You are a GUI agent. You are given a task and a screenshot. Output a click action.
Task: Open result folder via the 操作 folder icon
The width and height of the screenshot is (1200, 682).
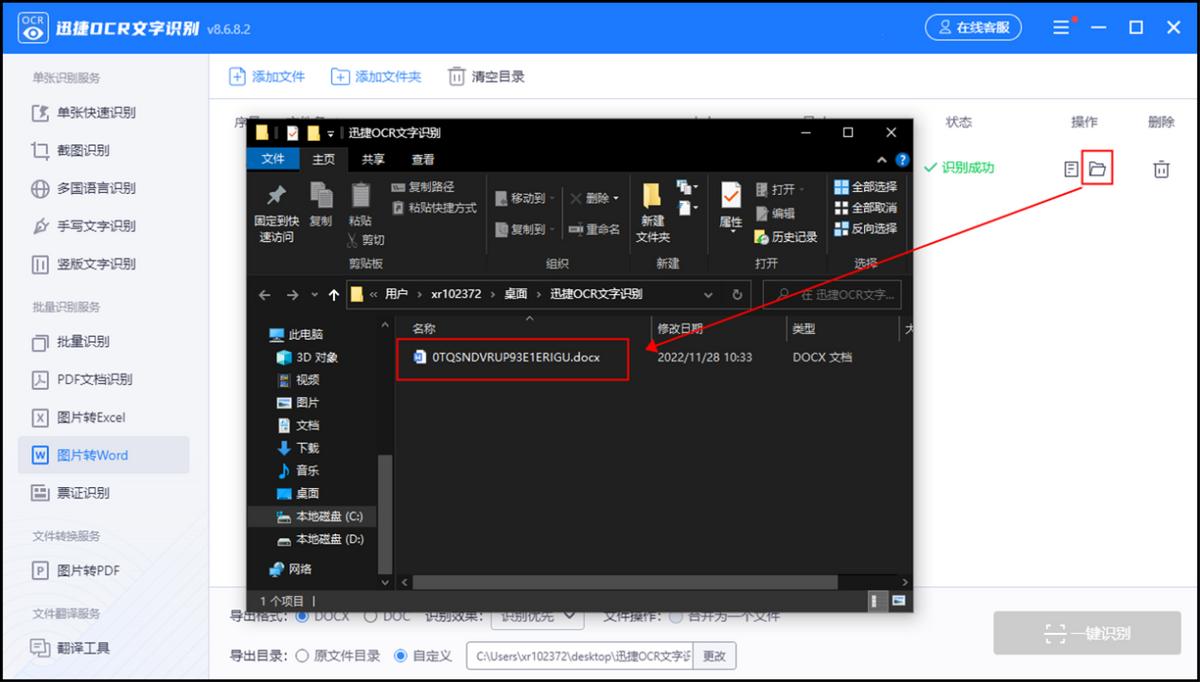click(x=1096, y=170)
